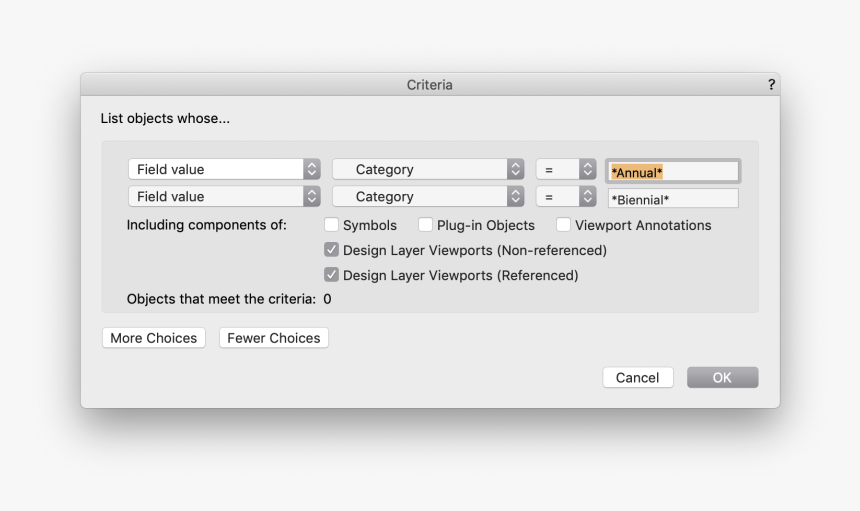This screenshot has height=511, width=860.
Task: Enable the Plug-in Objects checkbox
Action: (426, 225)
